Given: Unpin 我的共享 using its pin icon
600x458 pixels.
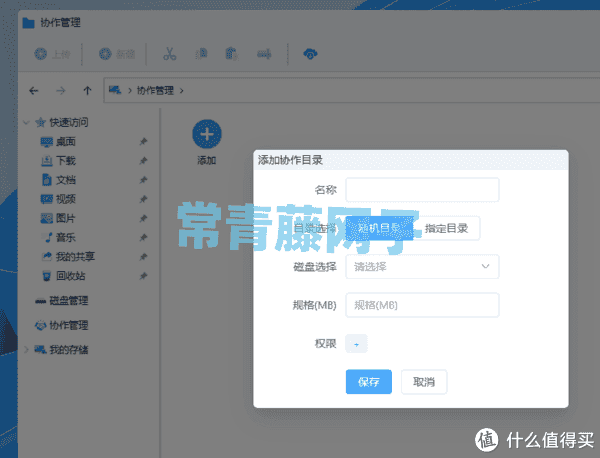Looking at the screenshot, I should pyautogui.click(x=143, y=256).
